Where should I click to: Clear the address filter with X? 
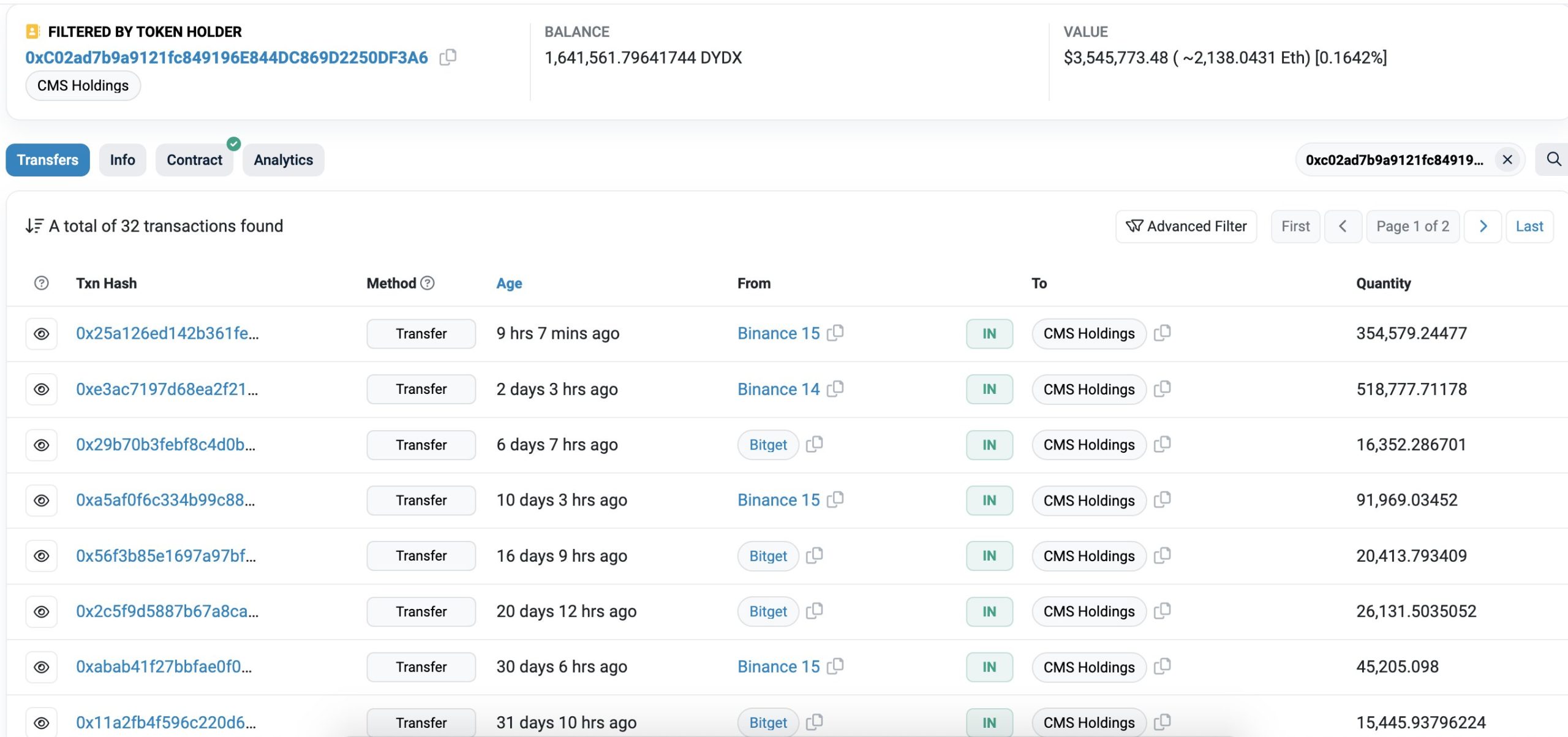tap(1507, 160)
